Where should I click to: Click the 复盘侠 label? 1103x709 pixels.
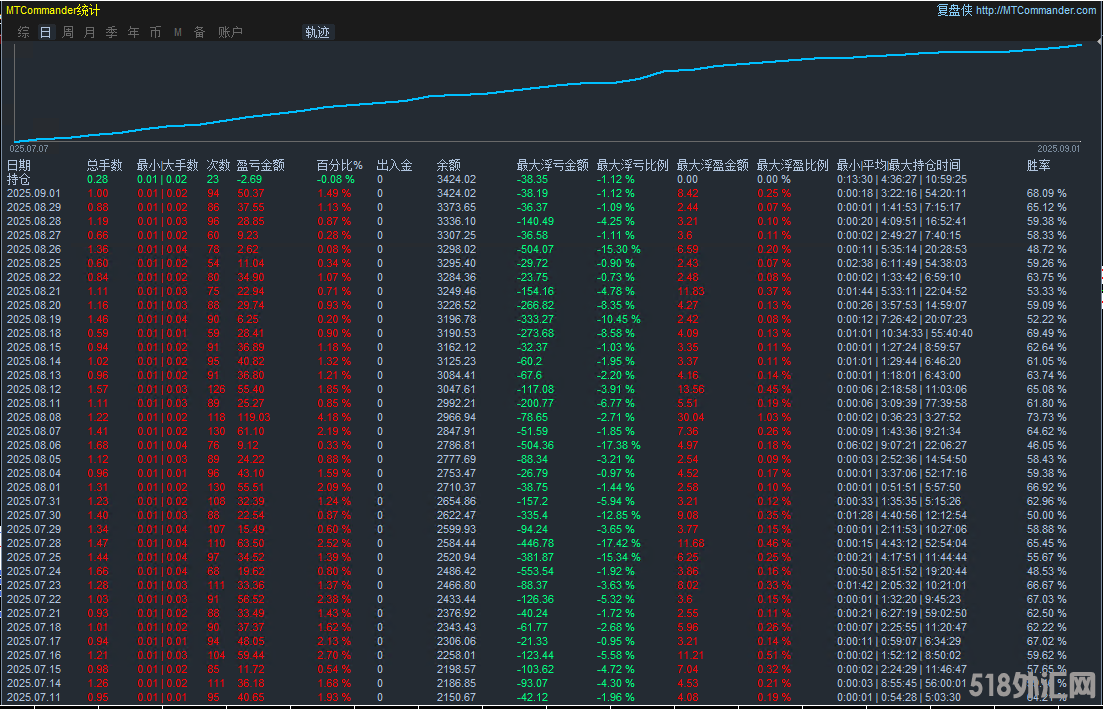coord(954,10)
